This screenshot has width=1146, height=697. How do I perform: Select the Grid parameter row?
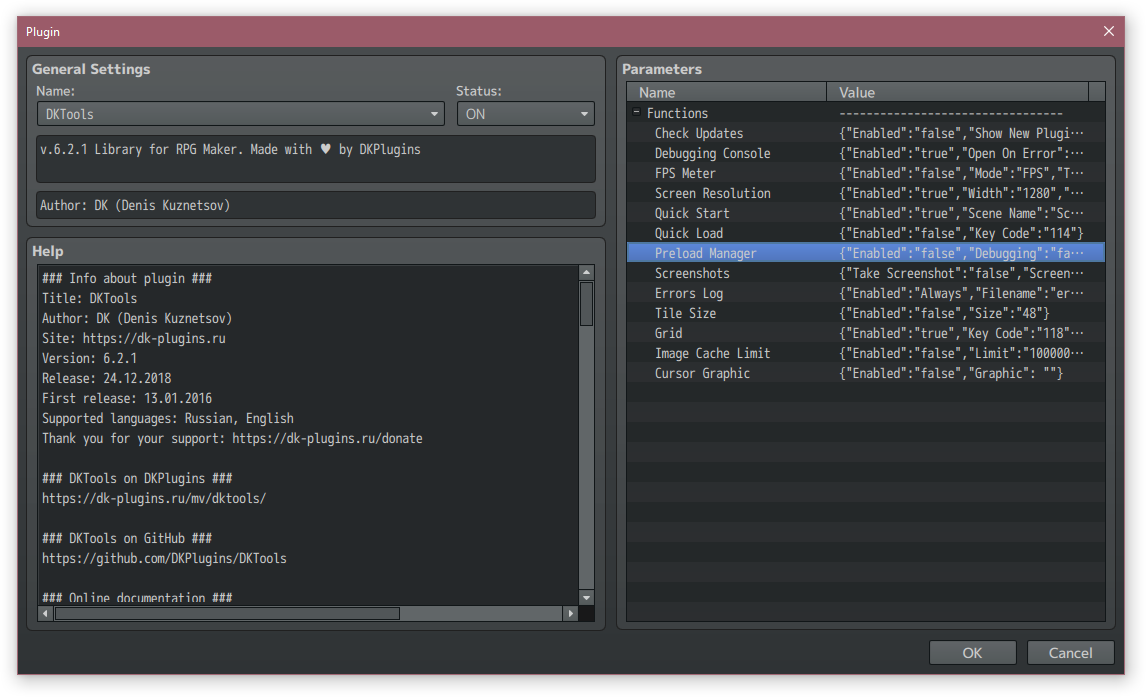pos(865,333)
